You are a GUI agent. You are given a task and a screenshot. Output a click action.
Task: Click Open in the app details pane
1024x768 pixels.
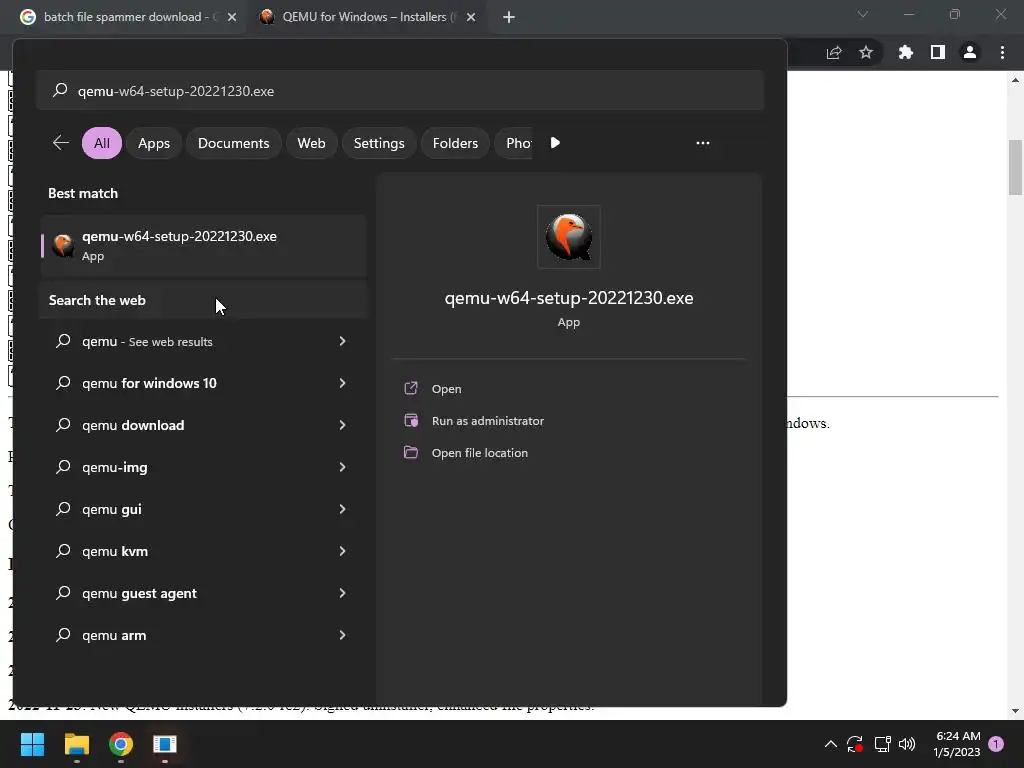(446, 389)
